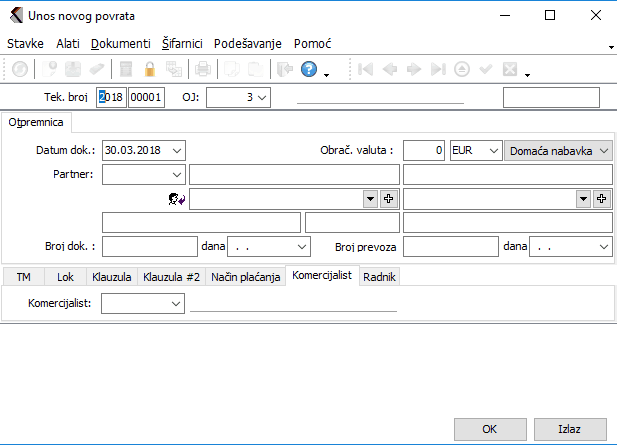617x445 pixels.
Task: Open the Domaća nabavka dropdown
Action: 603,150
